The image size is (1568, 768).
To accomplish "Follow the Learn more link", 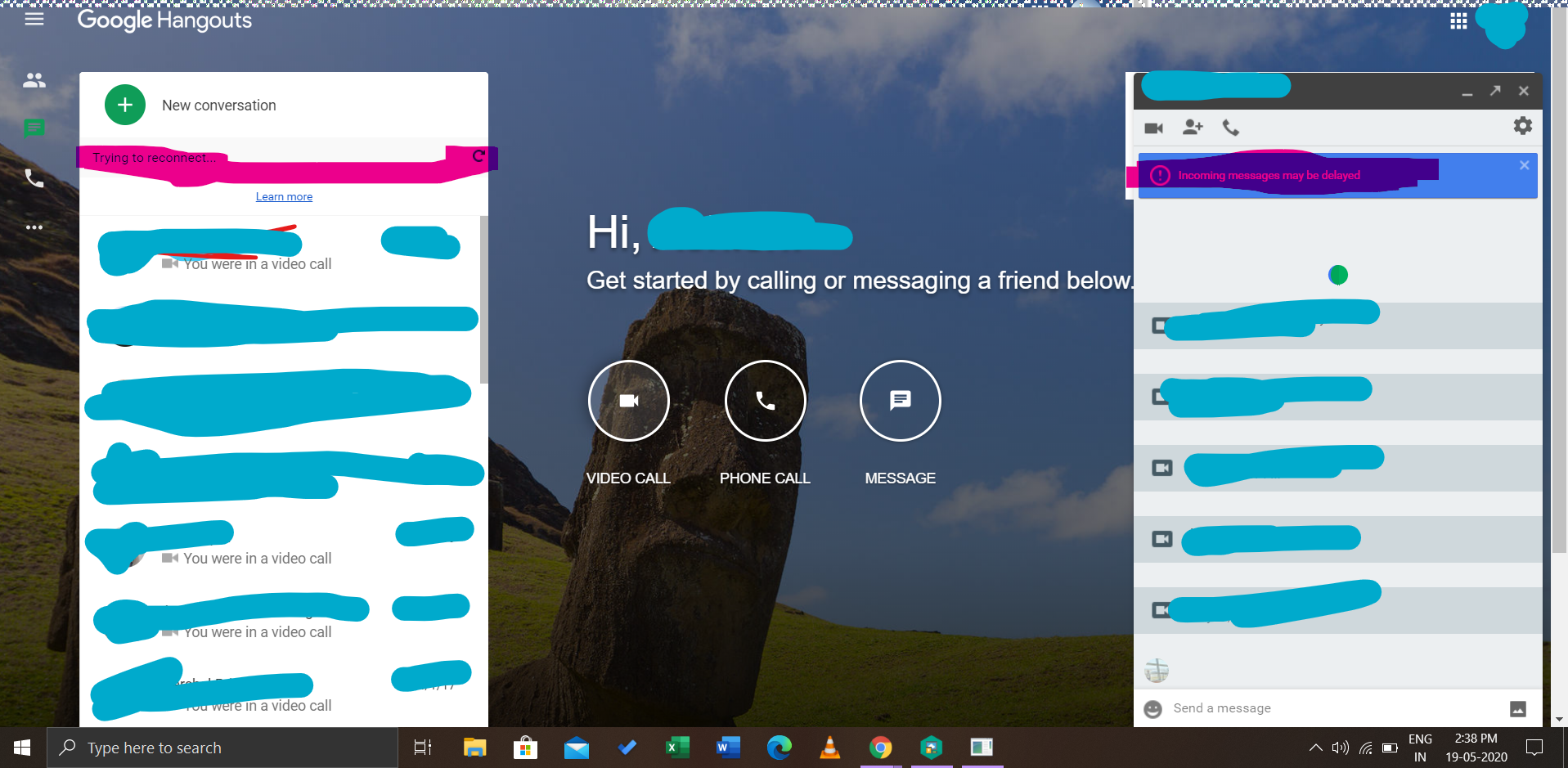I will [284, 196].
